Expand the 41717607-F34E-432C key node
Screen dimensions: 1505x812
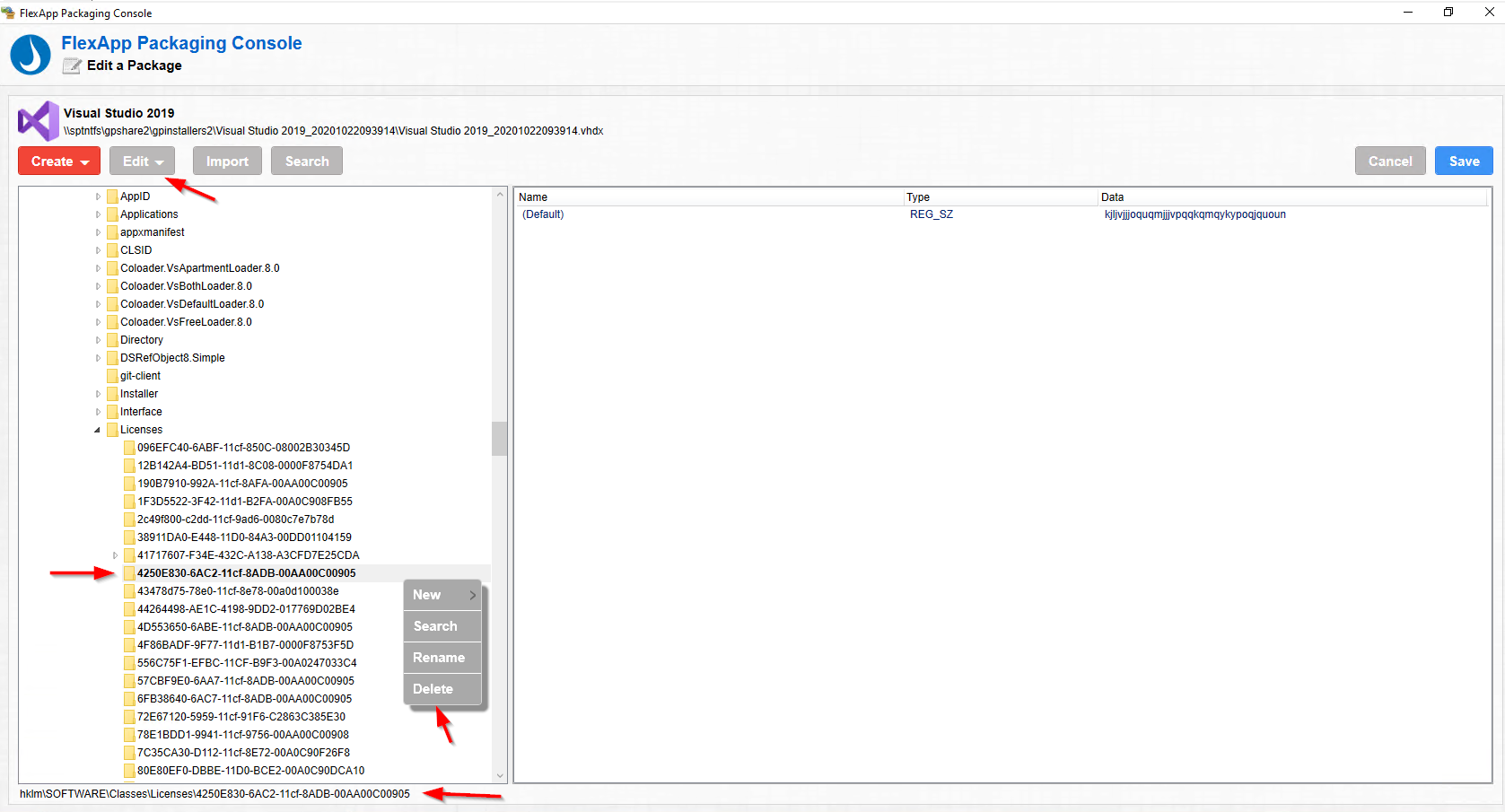pyautogui.click(x=115, y=555)
